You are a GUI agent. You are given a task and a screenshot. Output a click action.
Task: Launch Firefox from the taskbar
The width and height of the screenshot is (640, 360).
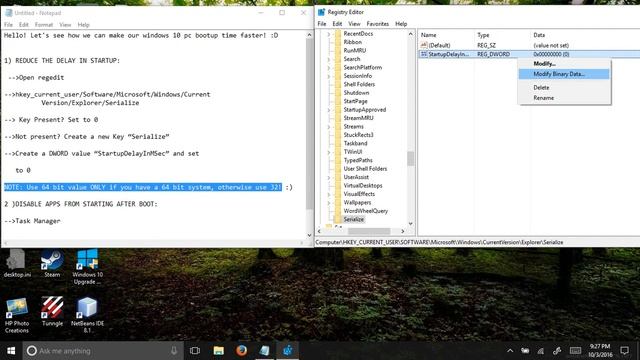click(x=241, y=351)
